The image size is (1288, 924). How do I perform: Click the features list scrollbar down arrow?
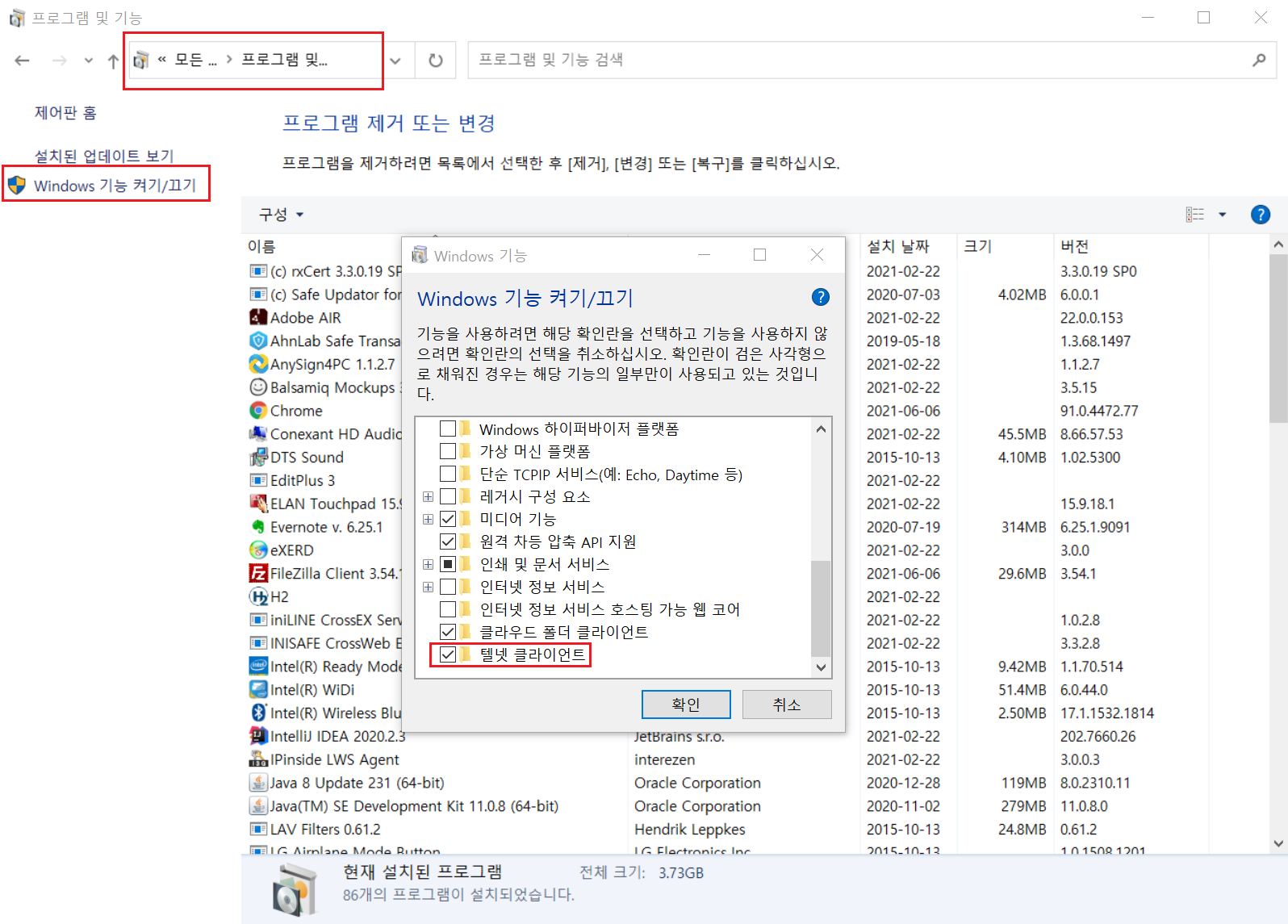point(821,667)
